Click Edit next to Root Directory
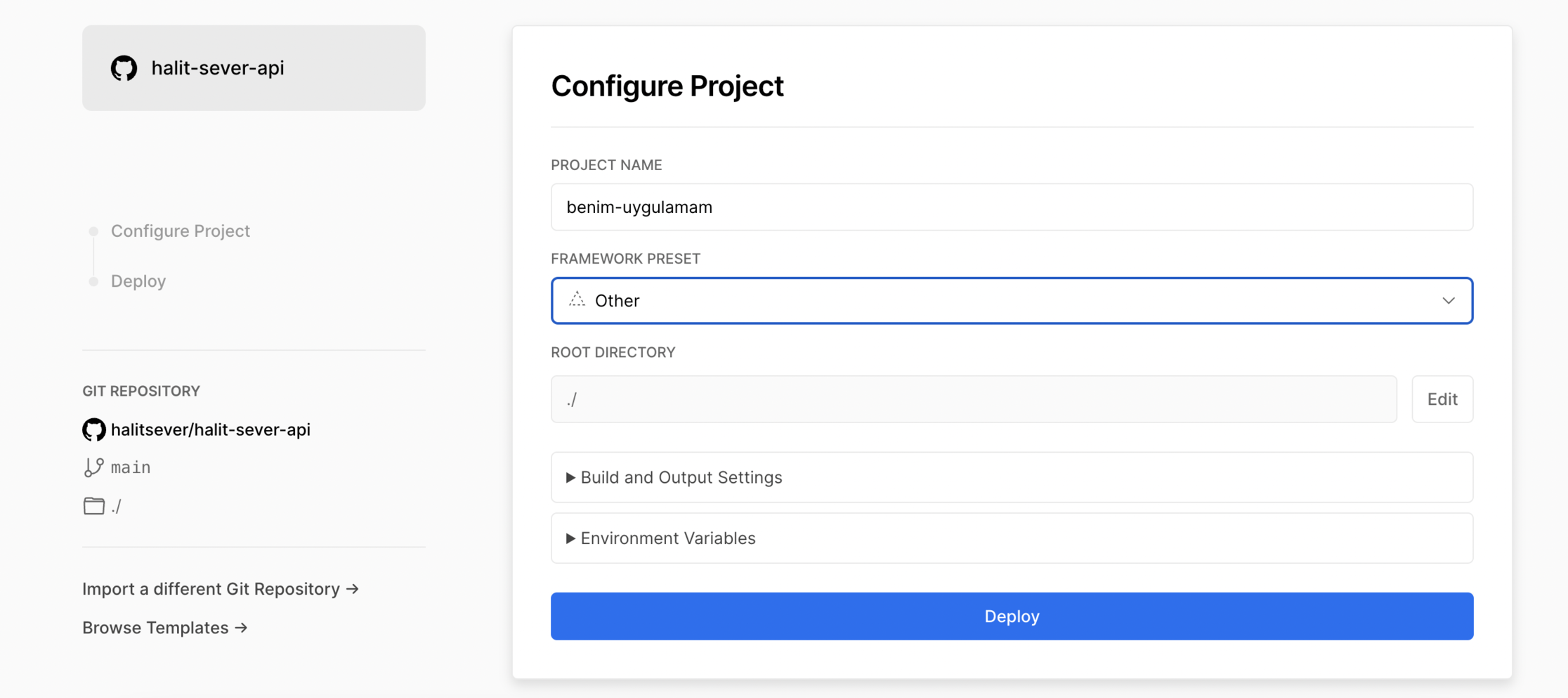1568x698 pixels. tap(1442, 399)
